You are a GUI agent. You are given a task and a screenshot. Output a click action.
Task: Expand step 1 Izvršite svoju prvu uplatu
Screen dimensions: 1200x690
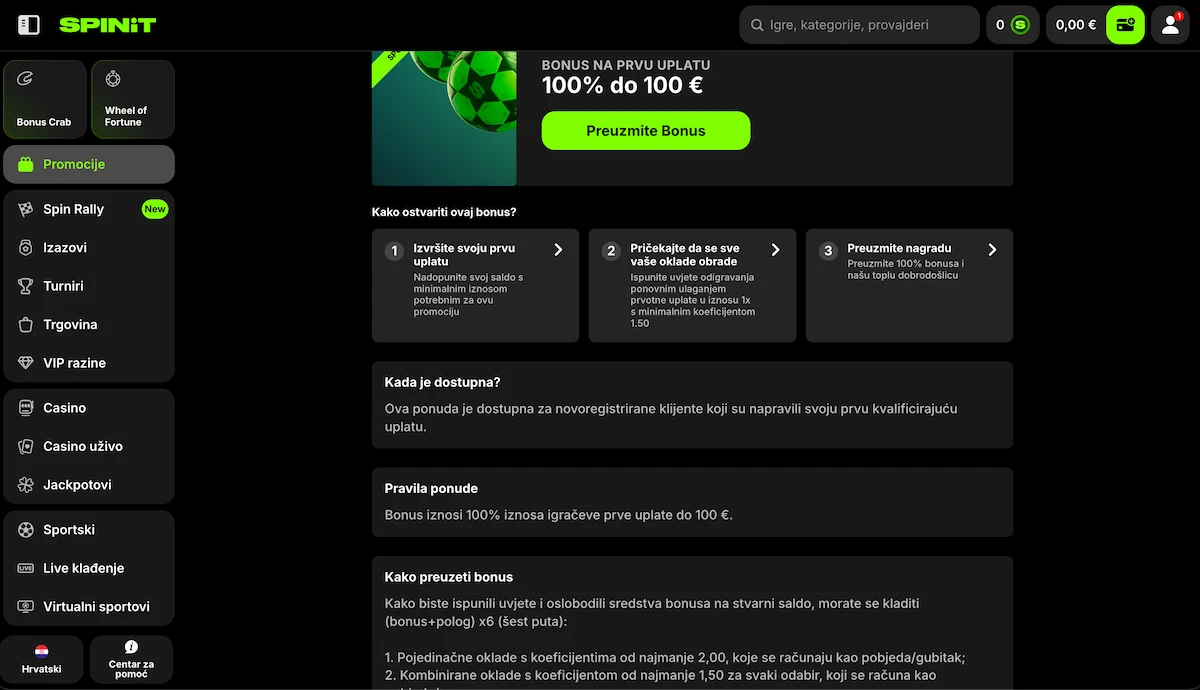(558, 250)
